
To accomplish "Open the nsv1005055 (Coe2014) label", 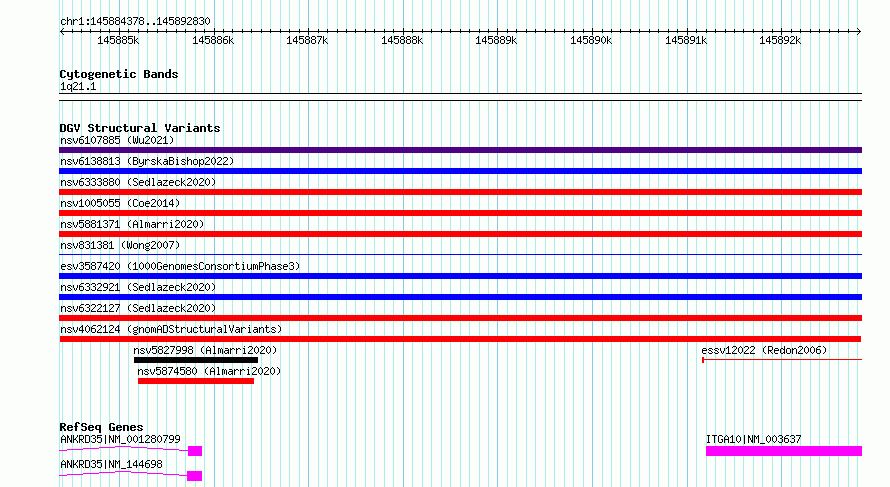I will point(120,203).
